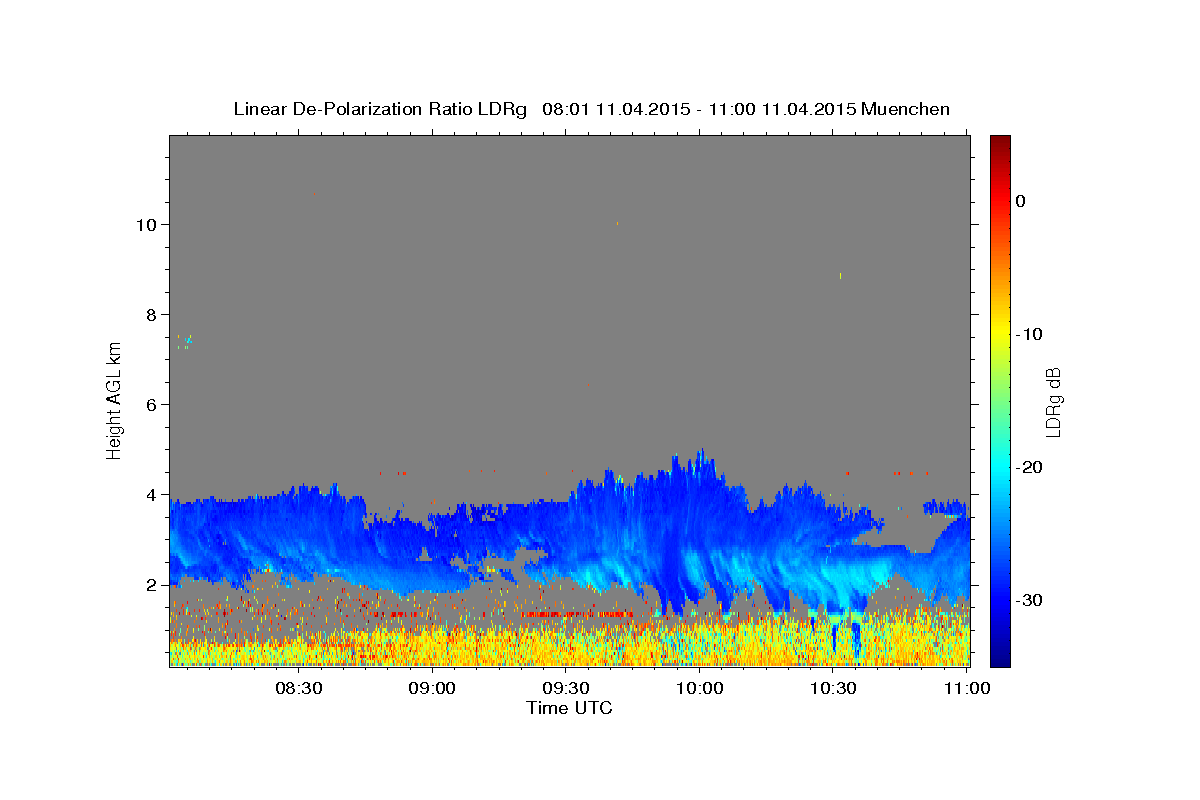Image resolution: width=1200 pixels, height=800 pixels.
Task: Click the height tick label 2
Action: coord(152,584)
